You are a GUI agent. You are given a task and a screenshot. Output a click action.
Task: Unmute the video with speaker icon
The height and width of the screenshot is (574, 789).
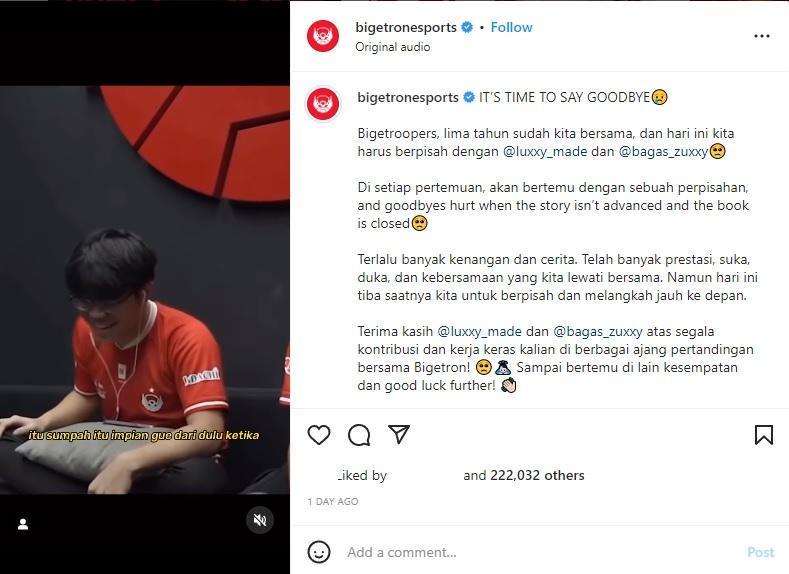pos(260,520)
